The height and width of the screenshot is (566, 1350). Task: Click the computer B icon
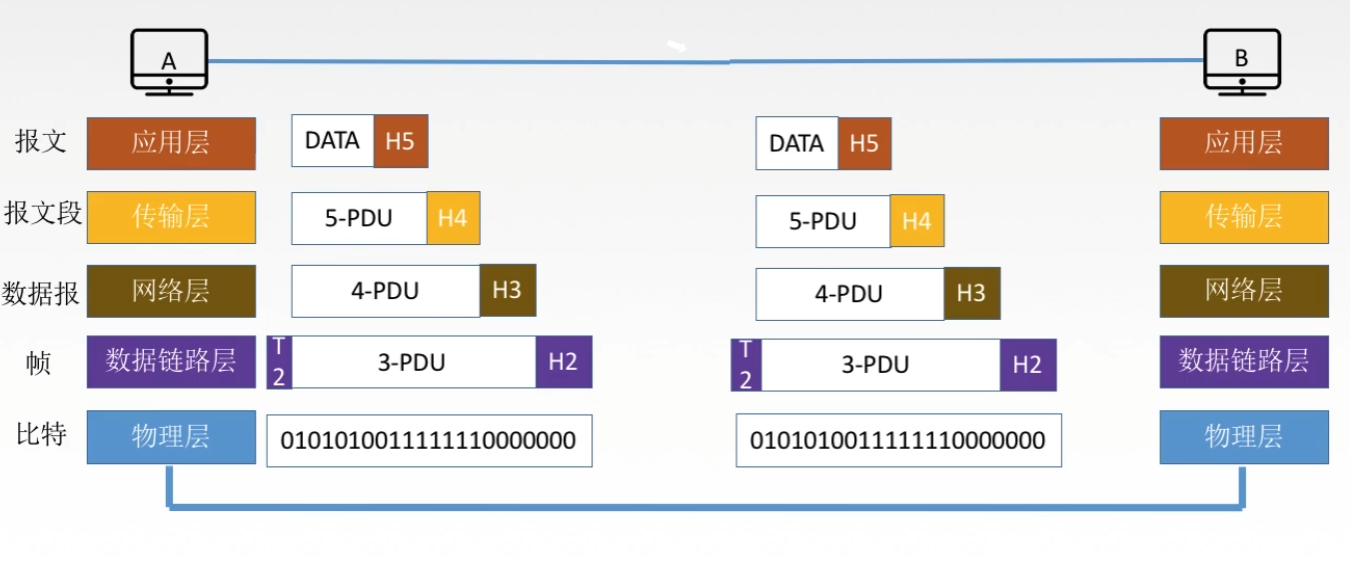click(1241, 62)
